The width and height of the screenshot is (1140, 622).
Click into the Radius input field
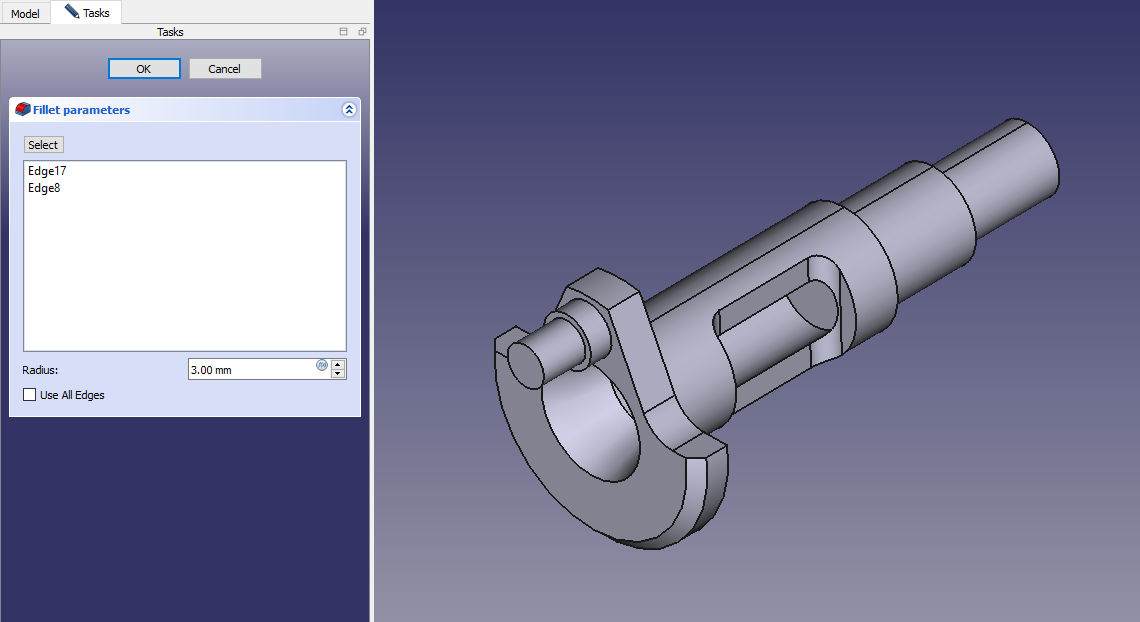(250, 370)
